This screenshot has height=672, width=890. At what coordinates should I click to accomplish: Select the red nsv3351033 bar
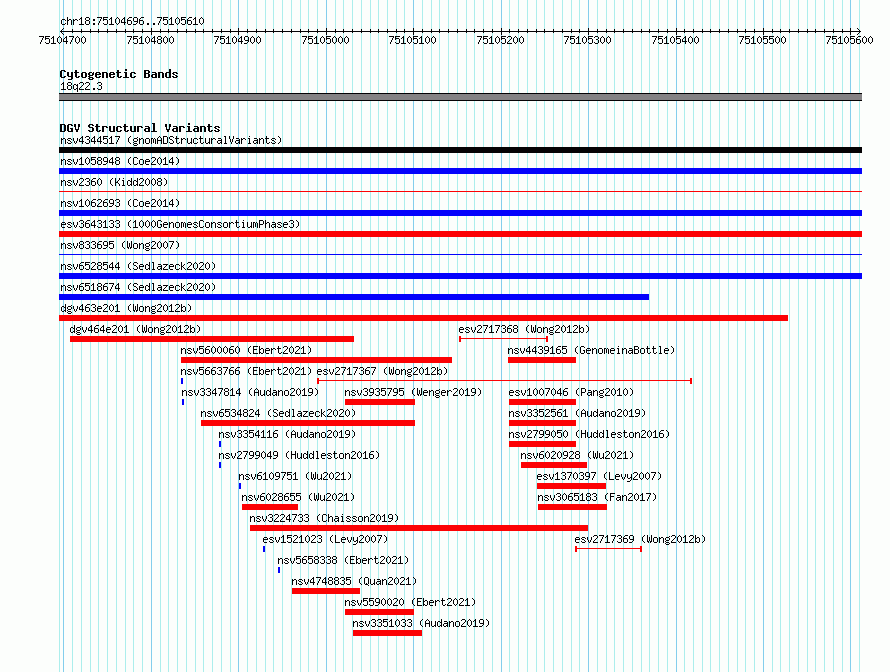(387, 633)
